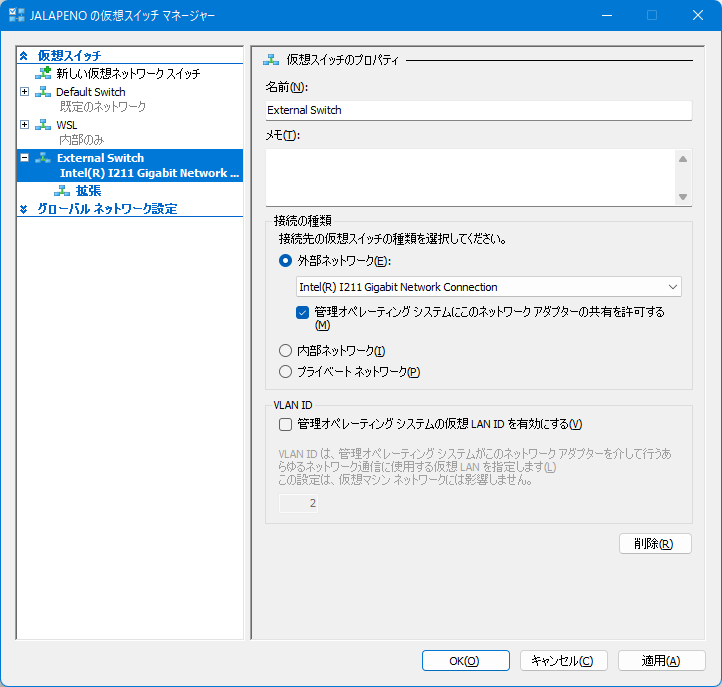Select Default Switch in tree
Image resolution: width=722 pixels, height=687 pixels.
tap(91, 92)
